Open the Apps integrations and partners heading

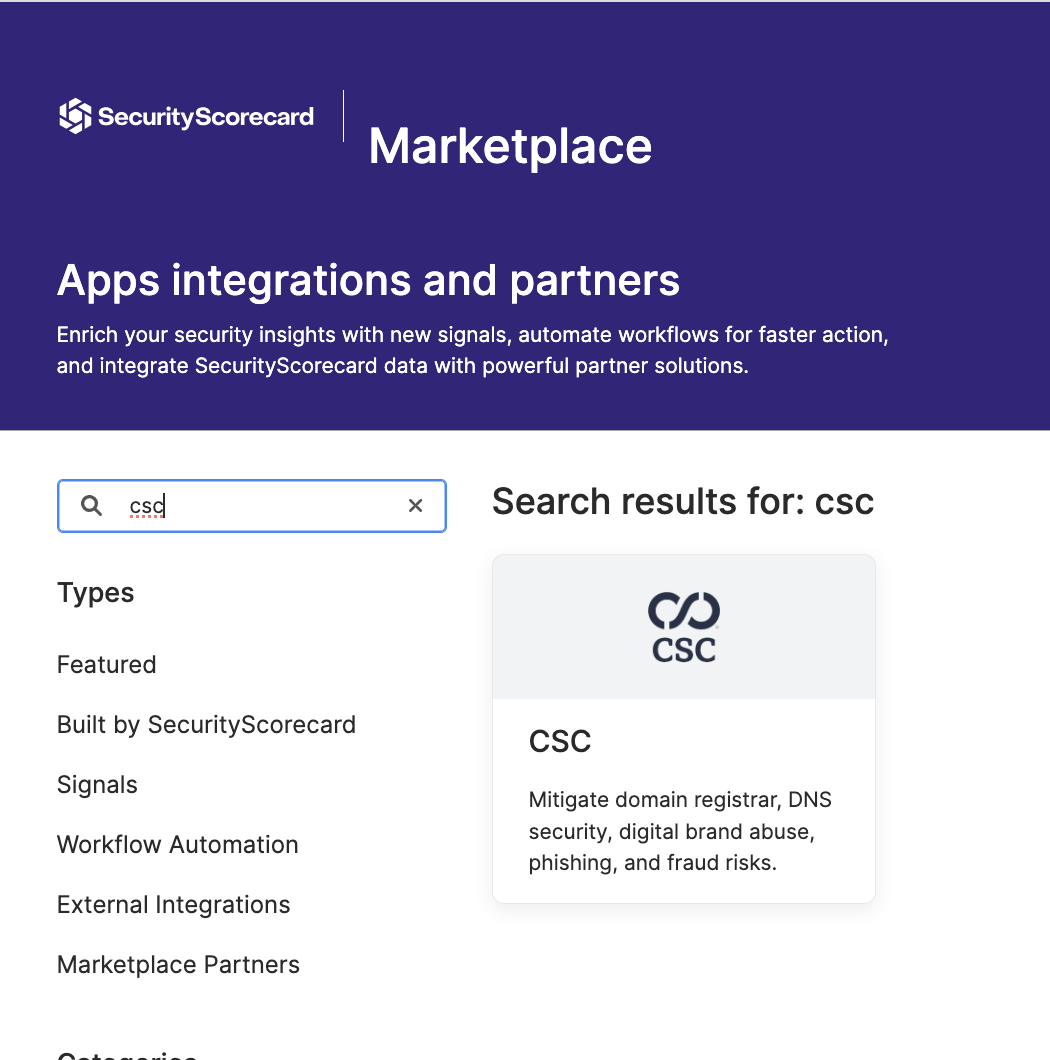coord(367,281)
